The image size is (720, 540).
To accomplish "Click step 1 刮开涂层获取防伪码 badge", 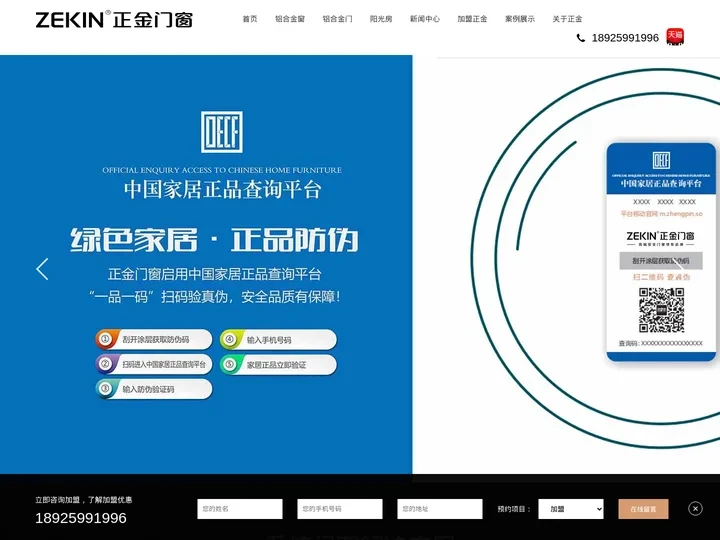I will 154,339.
